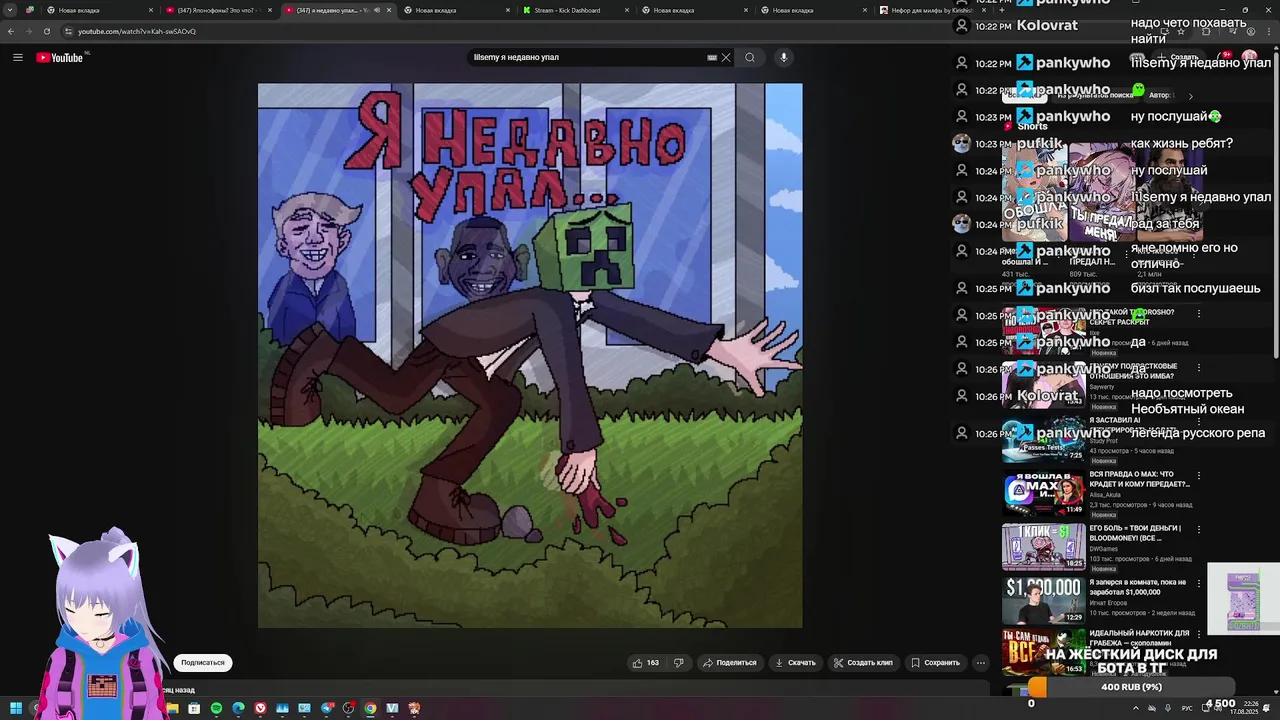The image size is (1280, 720).
Task: Close the Stream - Kick Dashboard tab
Action: tap(627, 10)
